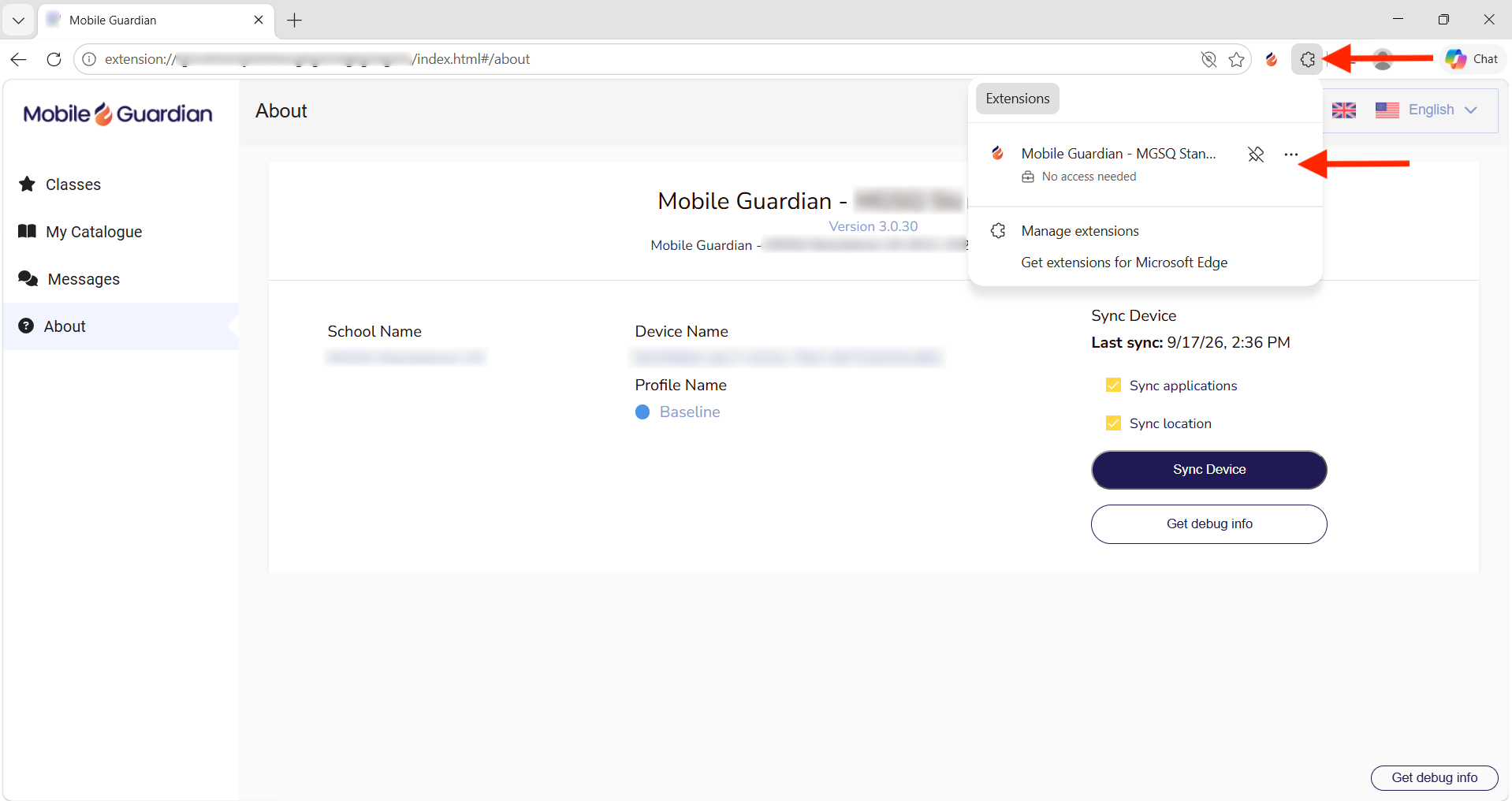The height and width of the screenshot is (801, 1512).
Task: Select the Mobile Guardian browser tab
Action: pos(155,20)
